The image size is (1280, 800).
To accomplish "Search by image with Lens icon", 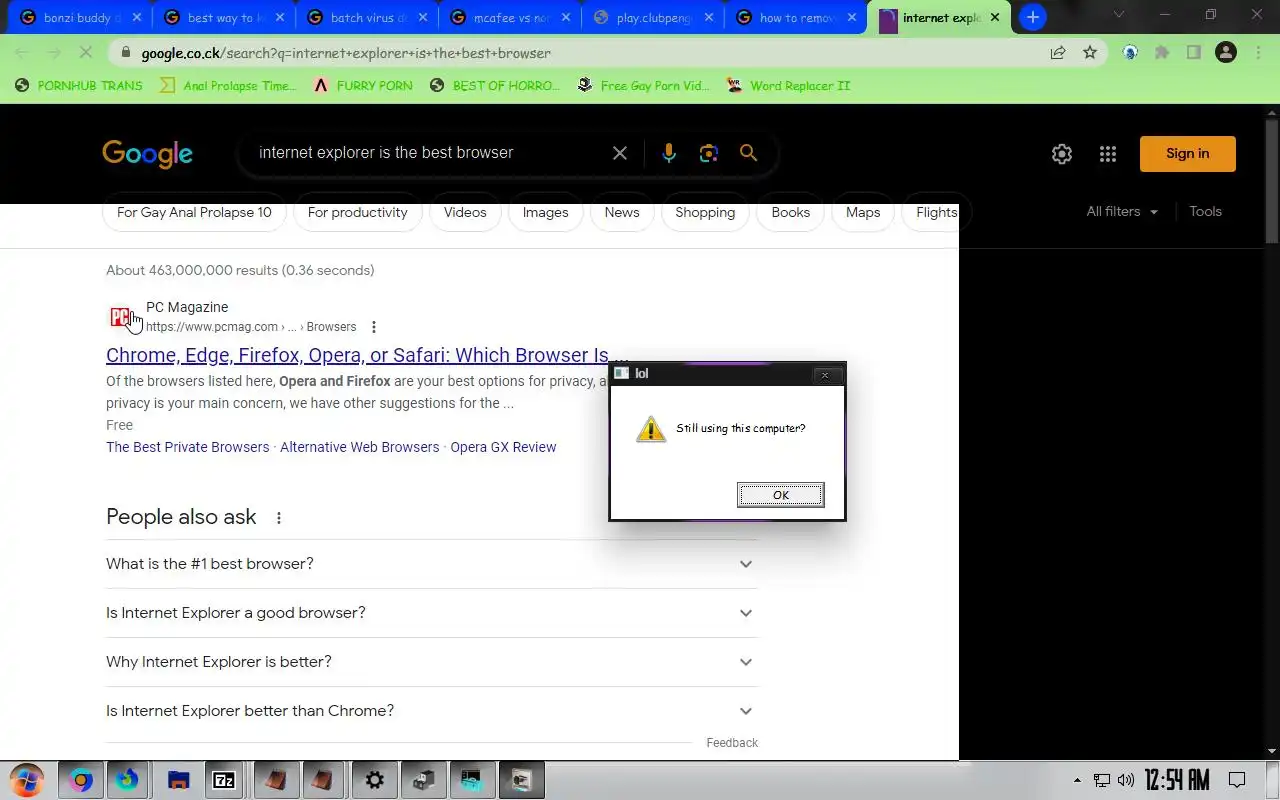I will click(x=709, y=153).
